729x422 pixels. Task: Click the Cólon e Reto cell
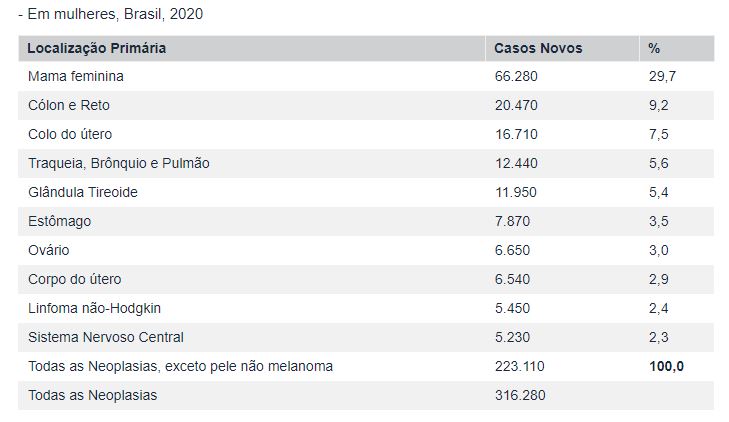[x=69, y=105]
